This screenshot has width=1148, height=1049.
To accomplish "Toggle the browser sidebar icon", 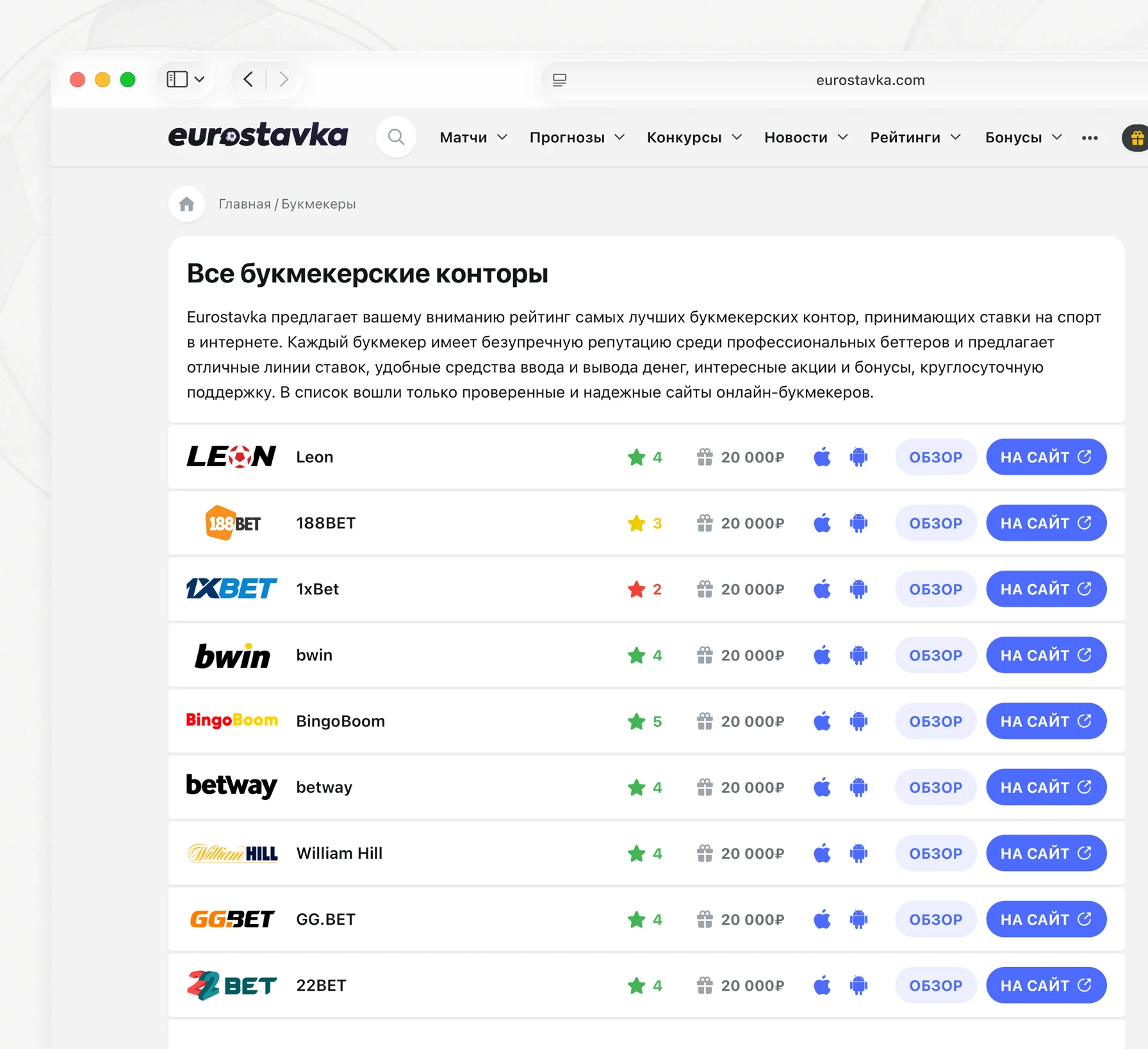I will (177, 79).
